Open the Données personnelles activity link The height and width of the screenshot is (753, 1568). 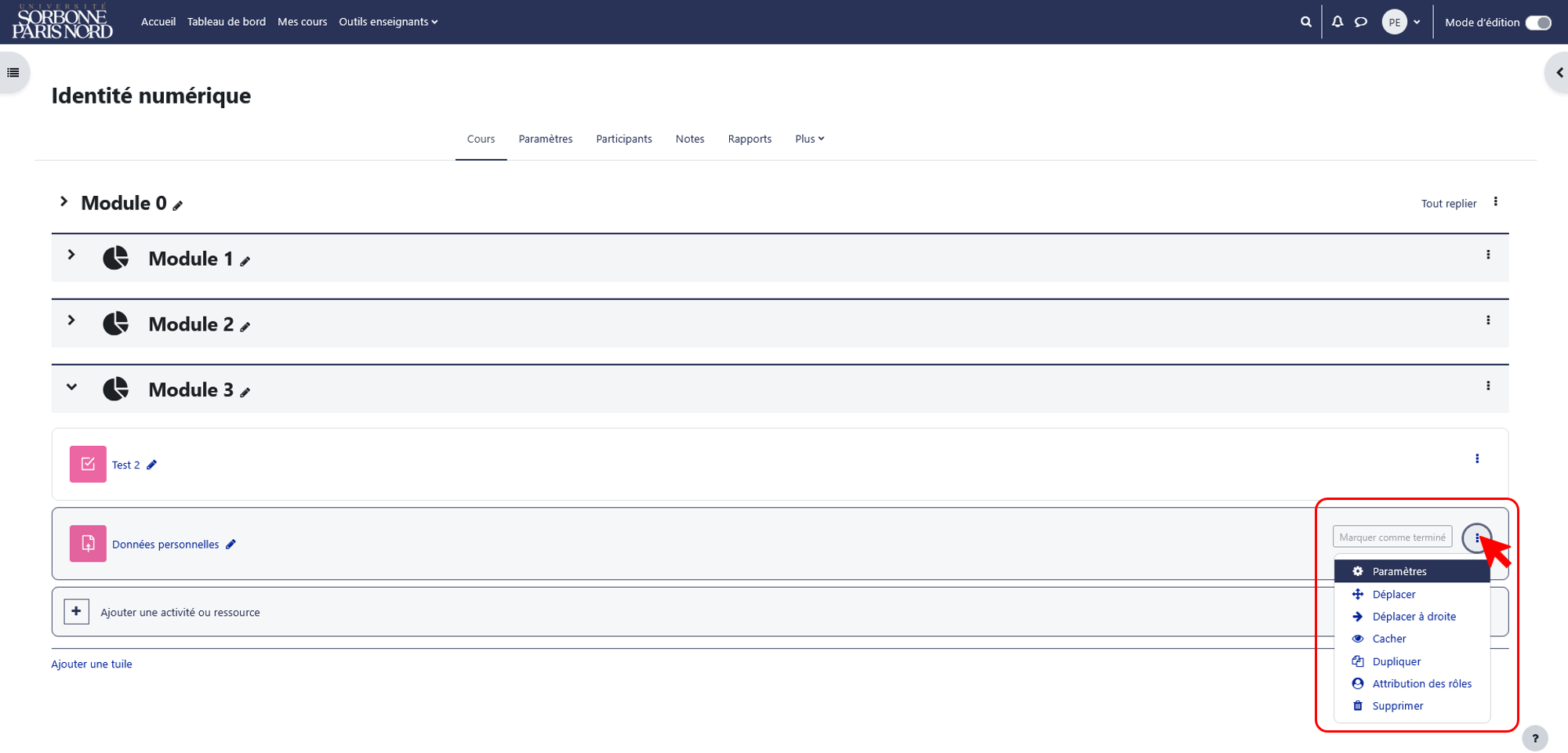point(165,545)
